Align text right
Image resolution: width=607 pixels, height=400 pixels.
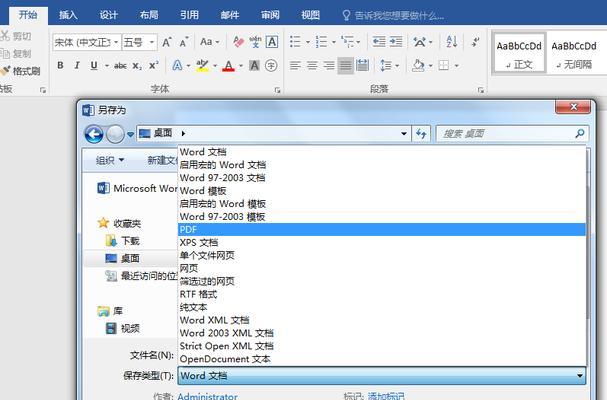coord(329,66)
